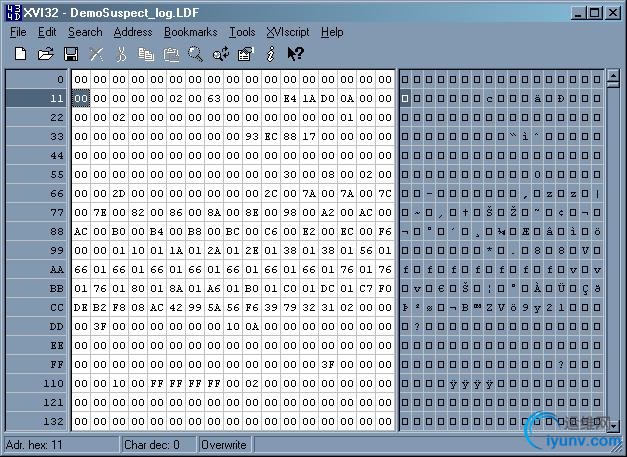Screen dimensions: 627x457
Task: Click the vertical scrollbar thumb
Action: tap(613, 84)
